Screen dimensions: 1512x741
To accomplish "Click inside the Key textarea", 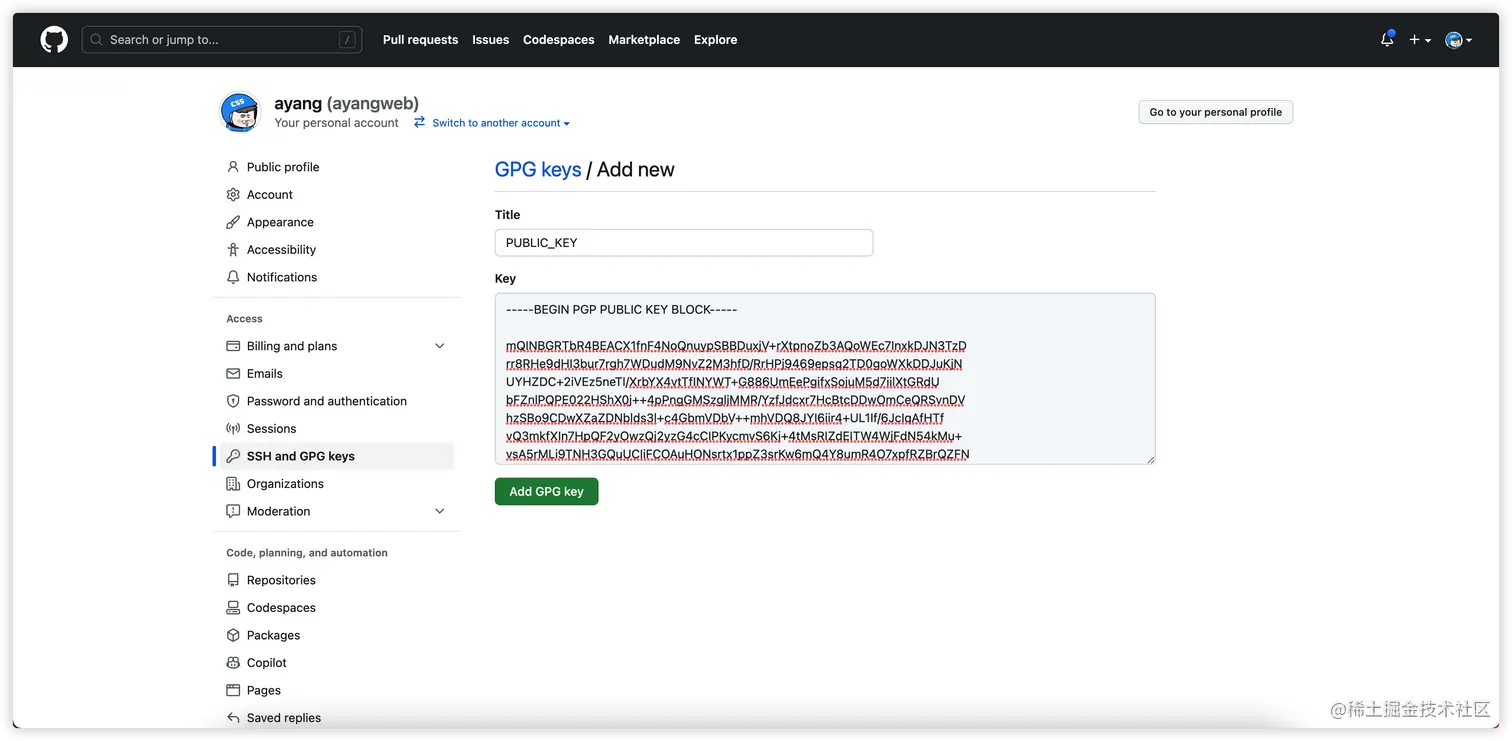I will [825, 379].
